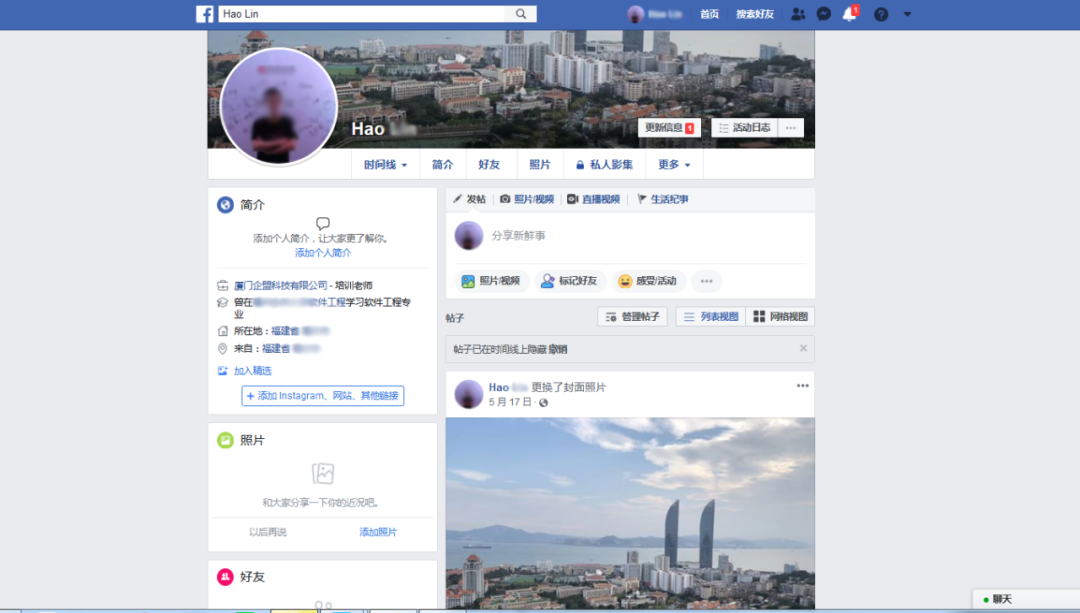Open the Messenger icon

point(823,13)
